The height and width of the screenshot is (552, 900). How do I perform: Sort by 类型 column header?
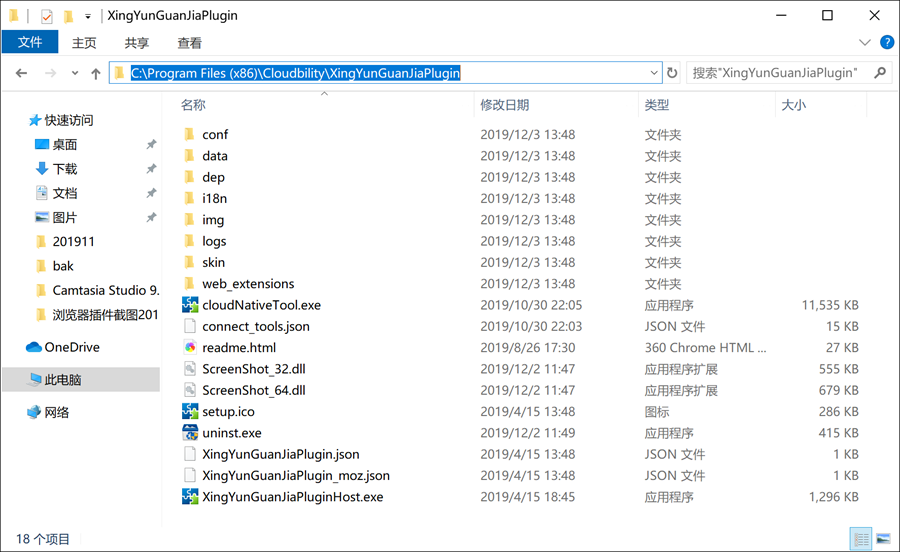click(657, 105)
